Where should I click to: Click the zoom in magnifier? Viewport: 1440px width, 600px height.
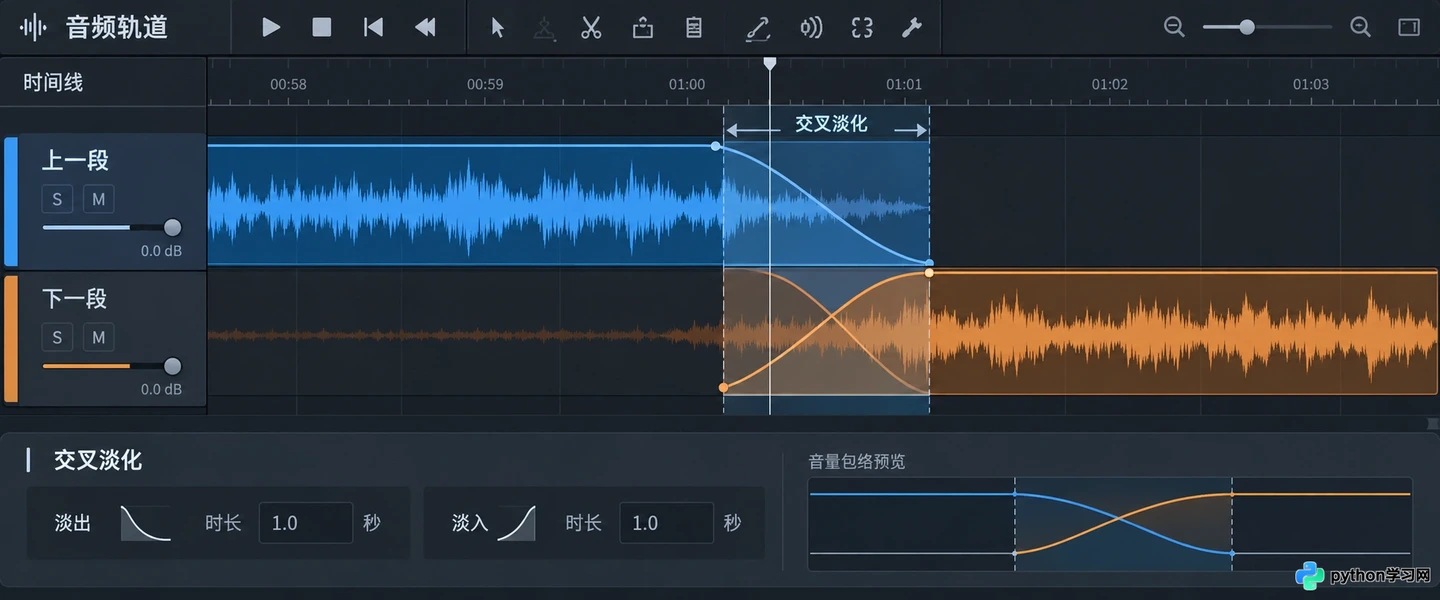1360,27
